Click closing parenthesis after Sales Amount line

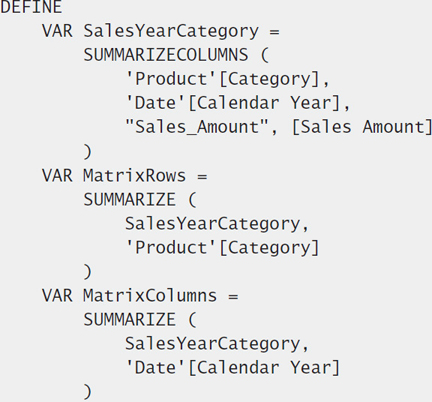87,152
